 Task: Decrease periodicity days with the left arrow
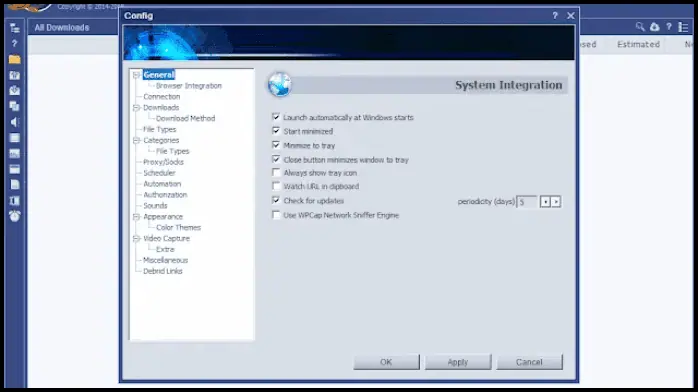[545, 202]
